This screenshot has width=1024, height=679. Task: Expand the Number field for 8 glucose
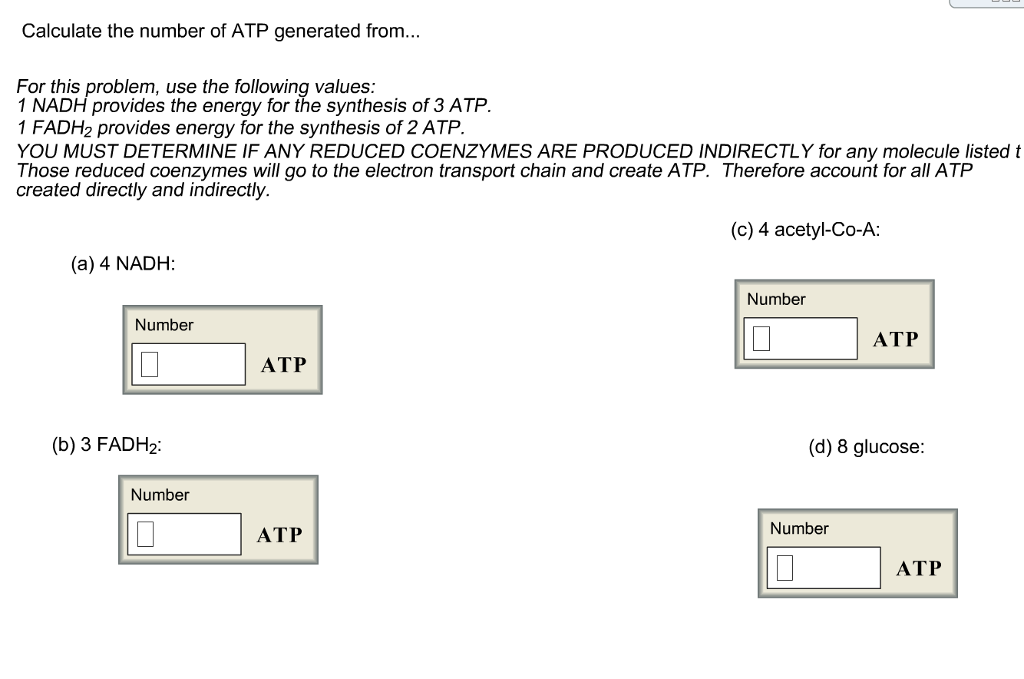tap(822, 567)
